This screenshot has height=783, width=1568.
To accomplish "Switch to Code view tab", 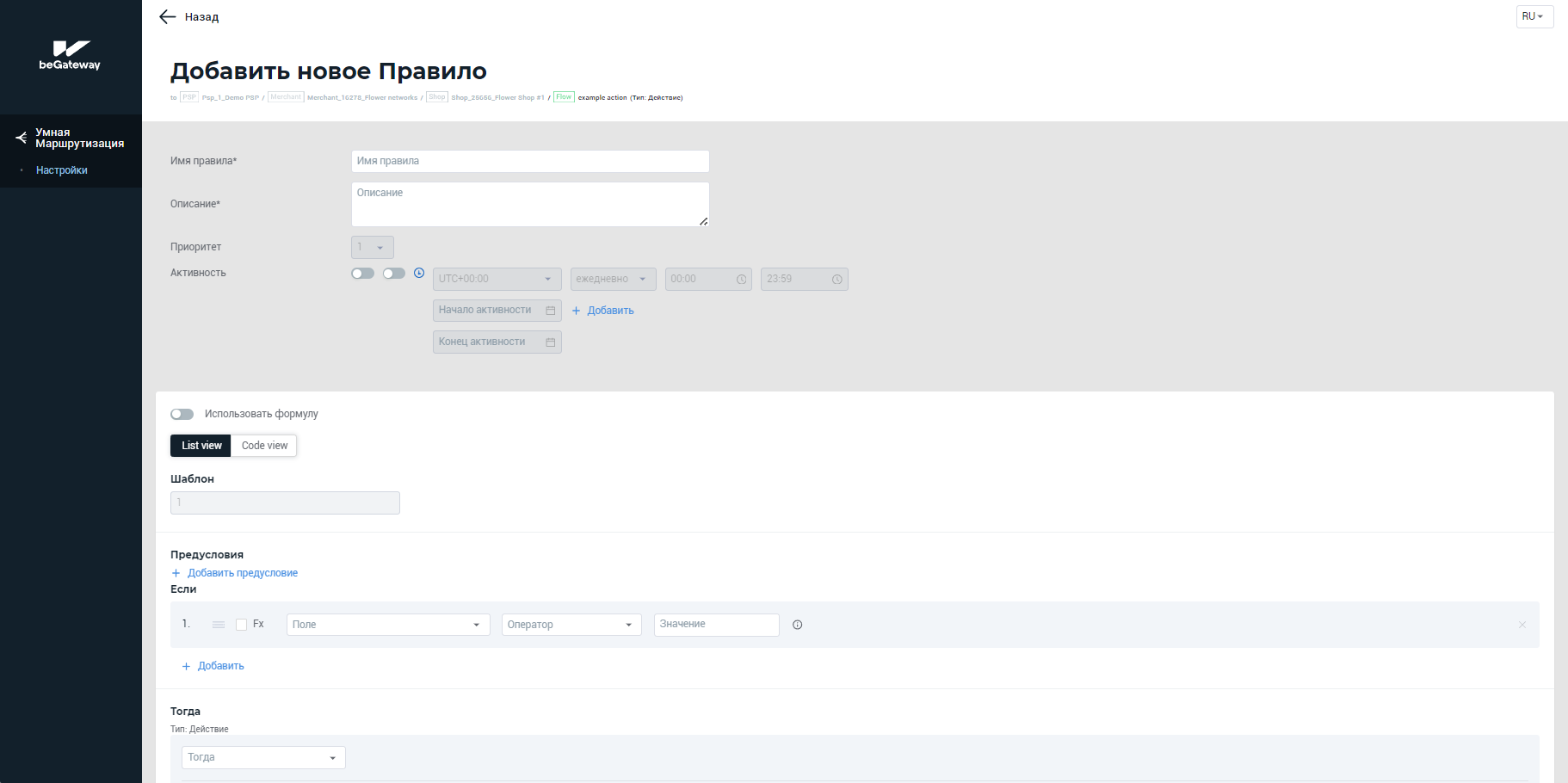I will coord(264,446).
